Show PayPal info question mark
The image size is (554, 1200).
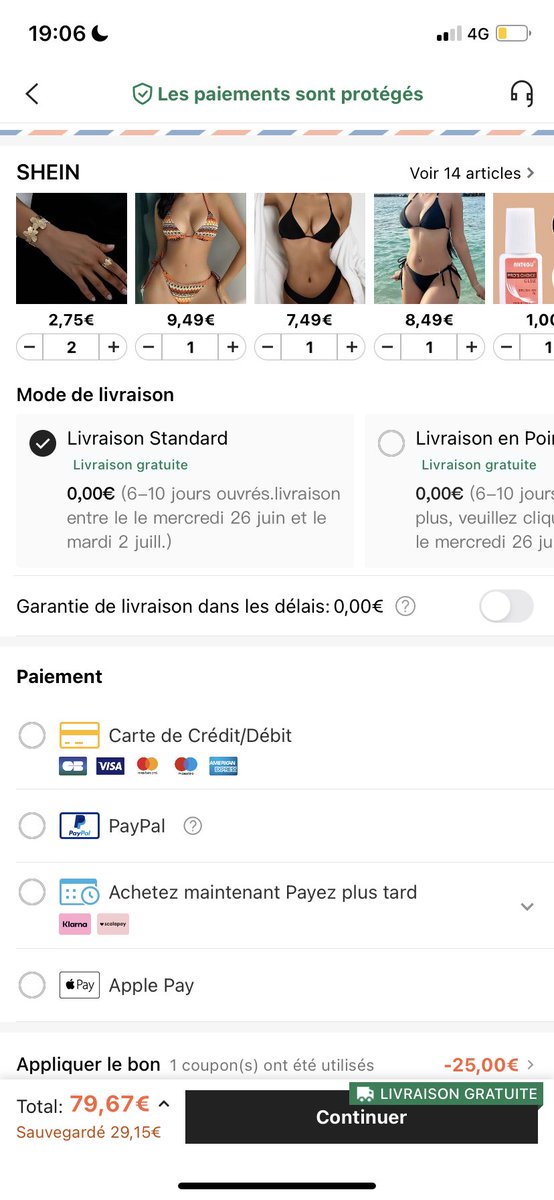tap(193, 826)
